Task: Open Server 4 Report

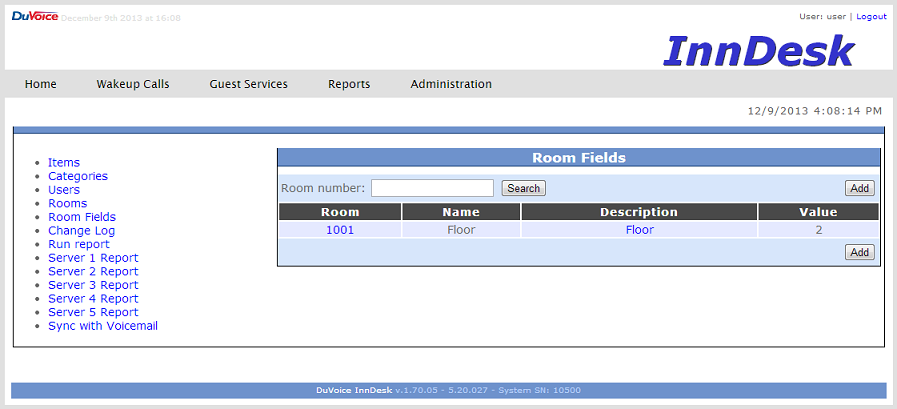Action: [93, 299]
